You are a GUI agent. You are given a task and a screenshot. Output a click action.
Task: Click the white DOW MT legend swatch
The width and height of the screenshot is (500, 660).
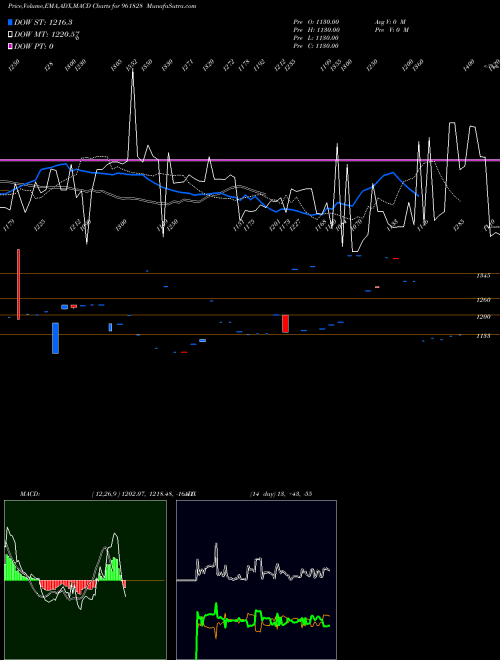(x=10, y=35)
